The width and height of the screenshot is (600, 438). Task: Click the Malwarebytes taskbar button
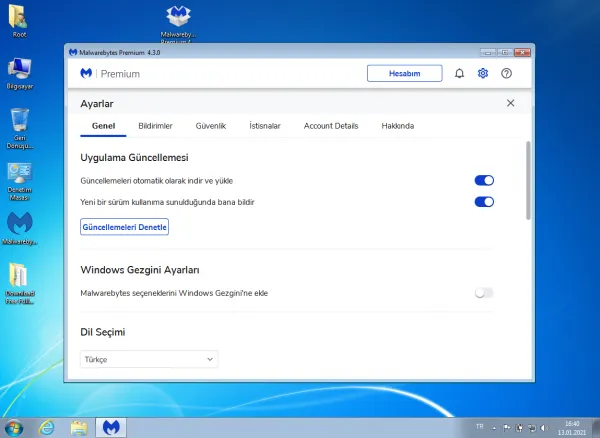click(x=111, y=427)
